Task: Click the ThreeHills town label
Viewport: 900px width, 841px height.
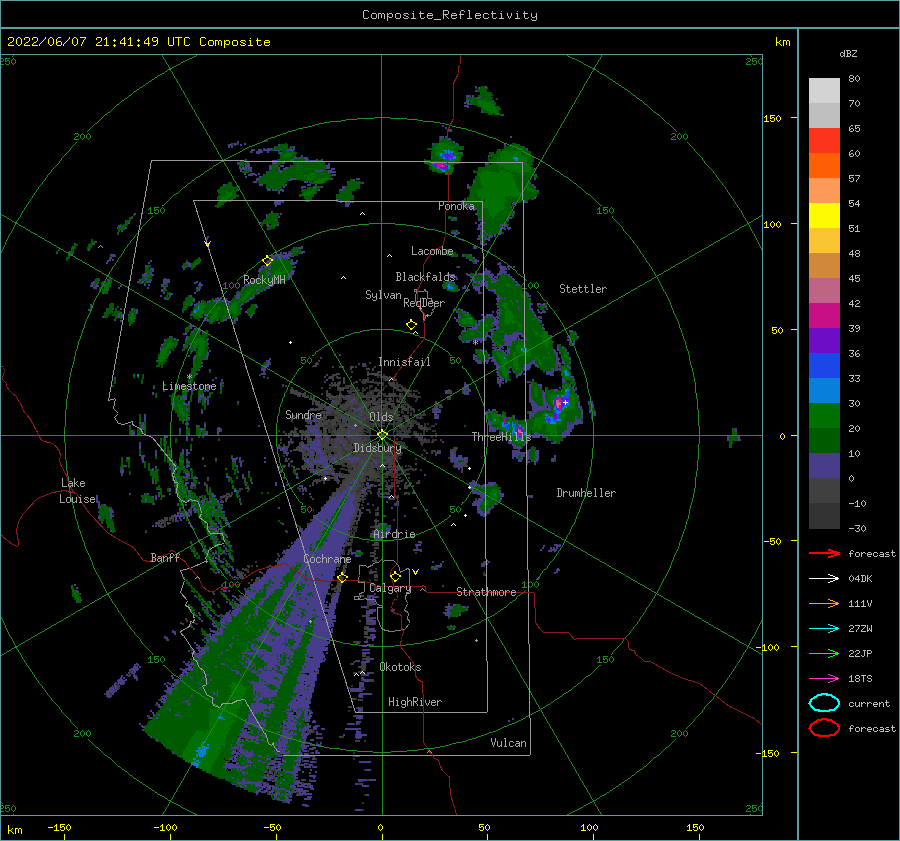Action: [502, 437]
